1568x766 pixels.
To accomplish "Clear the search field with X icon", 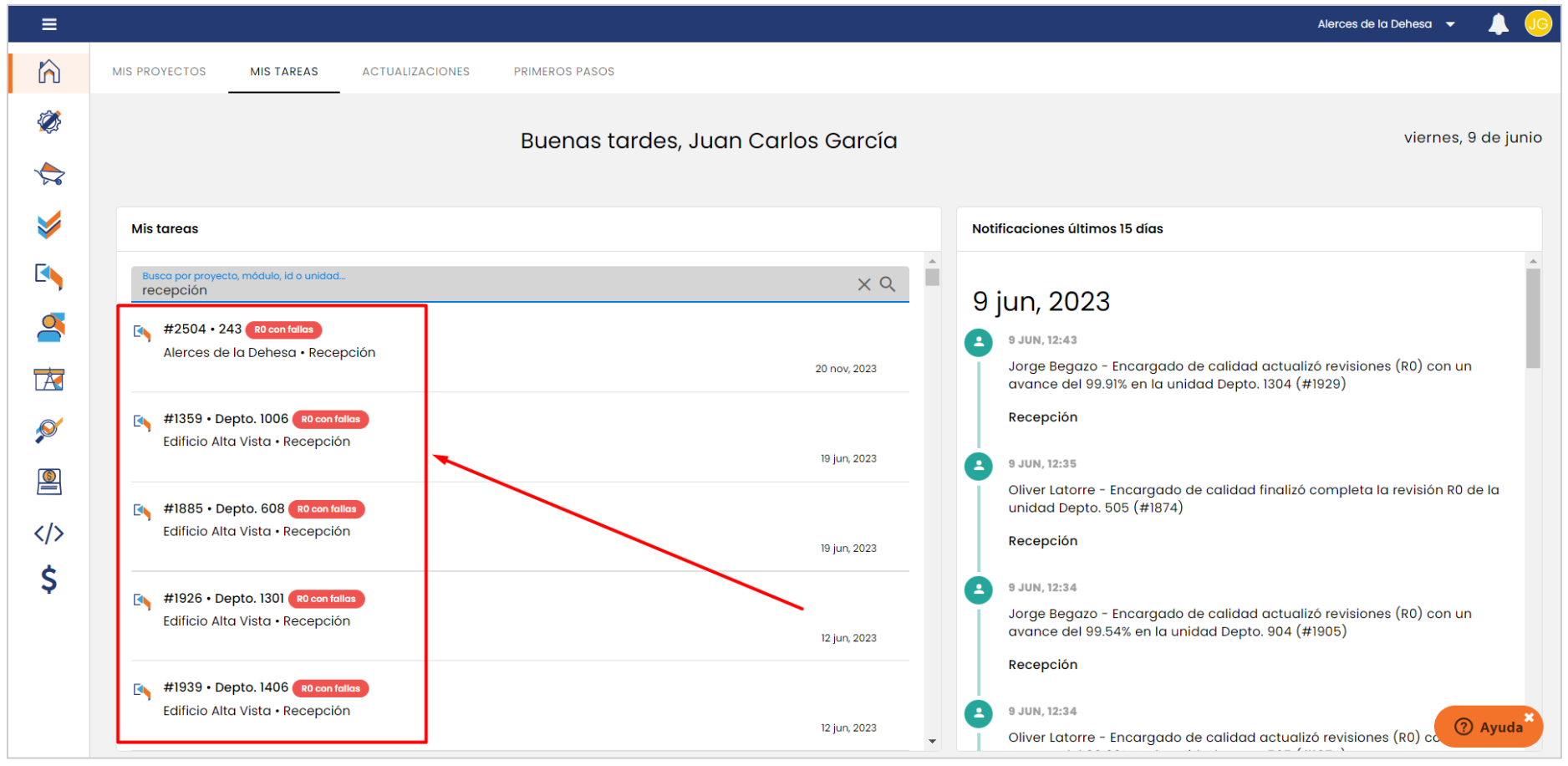I will coord(864,284).
